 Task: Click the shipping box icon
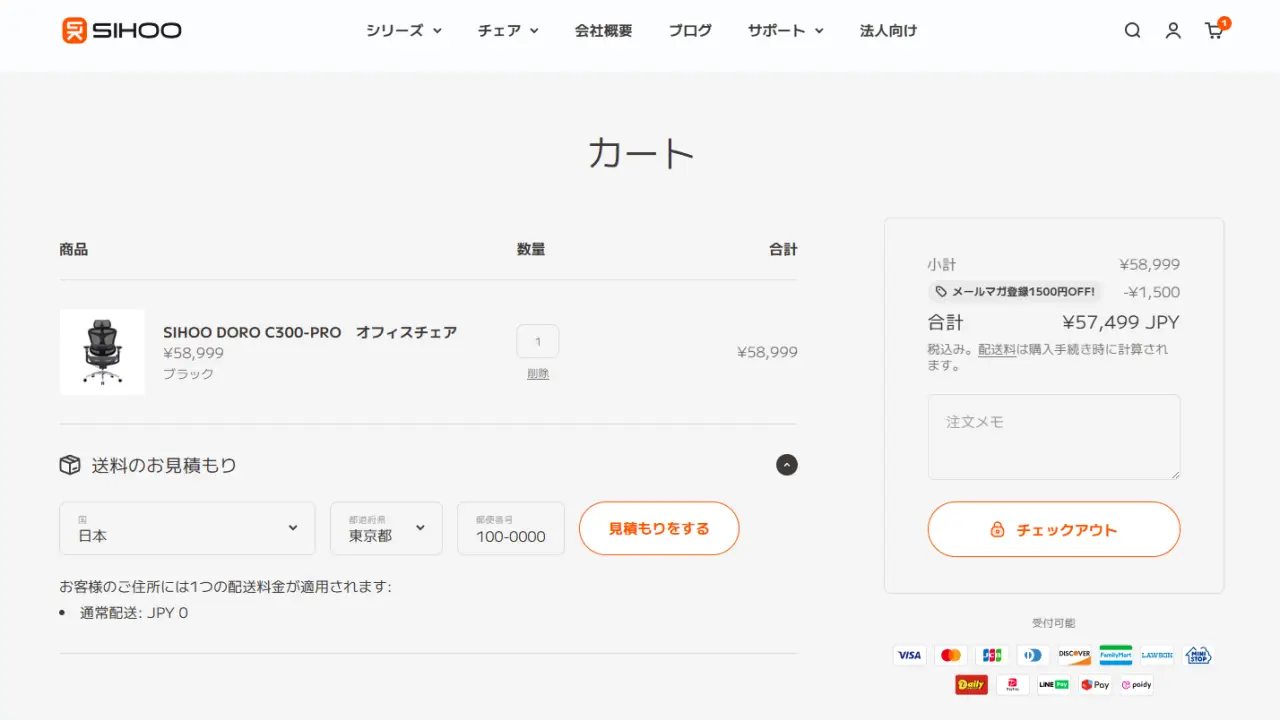[x=70, y=465]
